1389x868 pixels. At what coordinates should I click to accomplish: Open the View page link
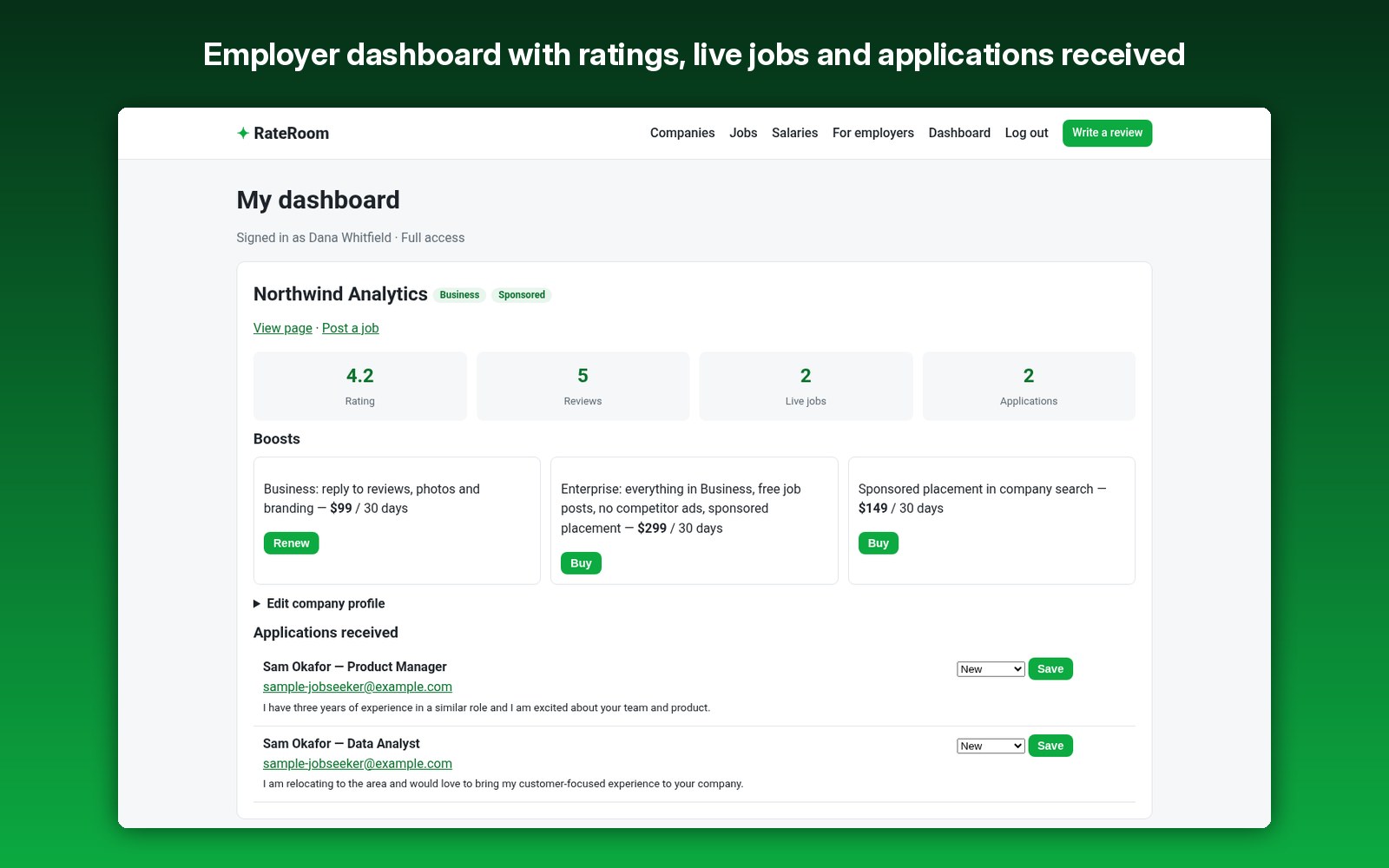(x=283, y=328)
